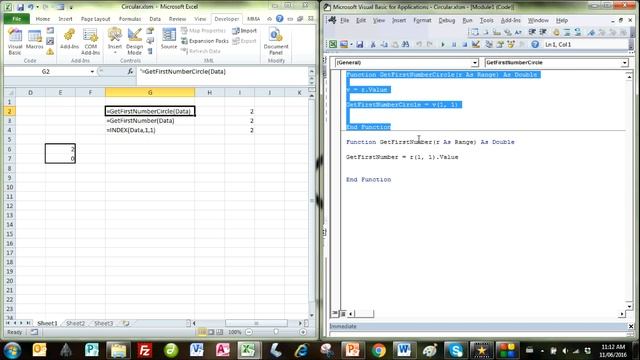The image size is (640, 360).
Task: Open the Window menu in VBA editor
Action: (x=538, y=20)
